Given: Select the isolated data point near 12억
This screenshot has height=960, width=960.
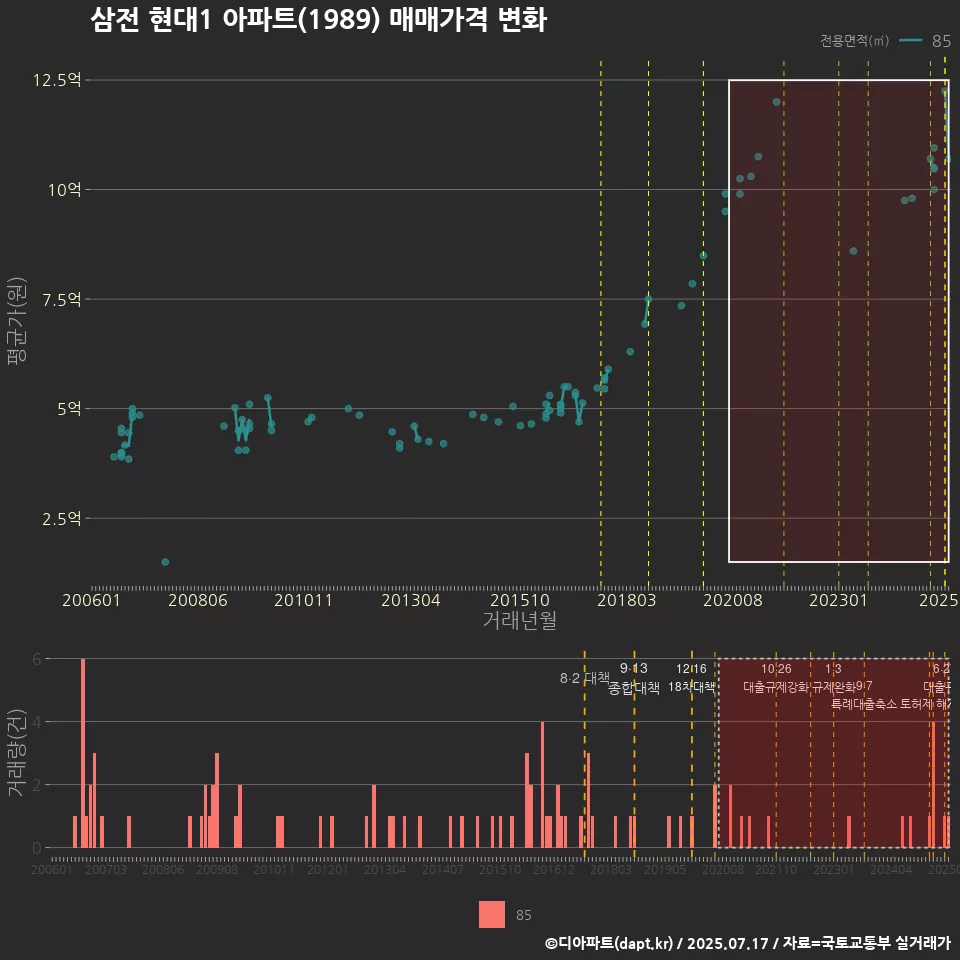Looking at the screenshot, I should click(x=776, y=102).
